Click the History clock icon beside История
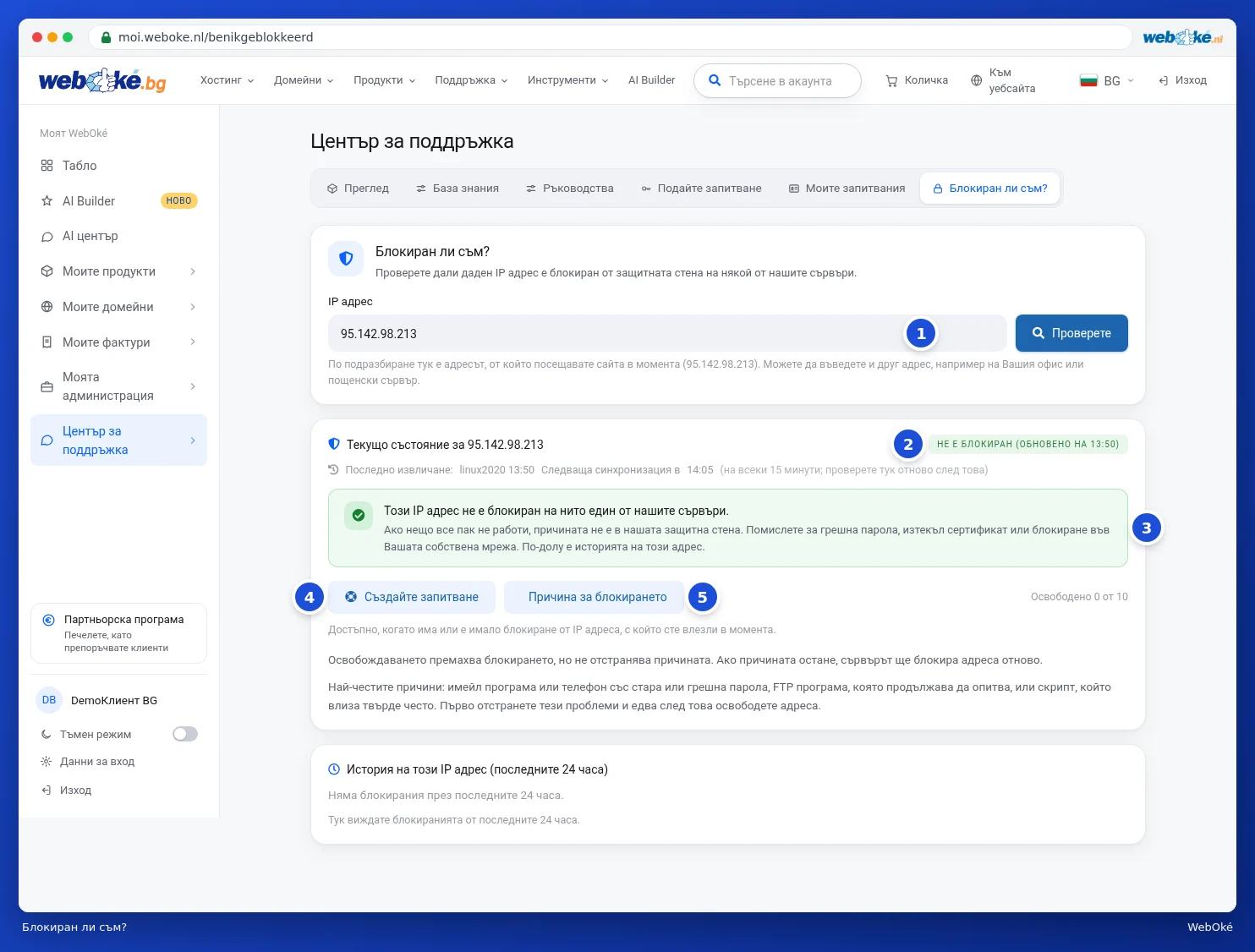1255x952 pixels. click(334, 769)
